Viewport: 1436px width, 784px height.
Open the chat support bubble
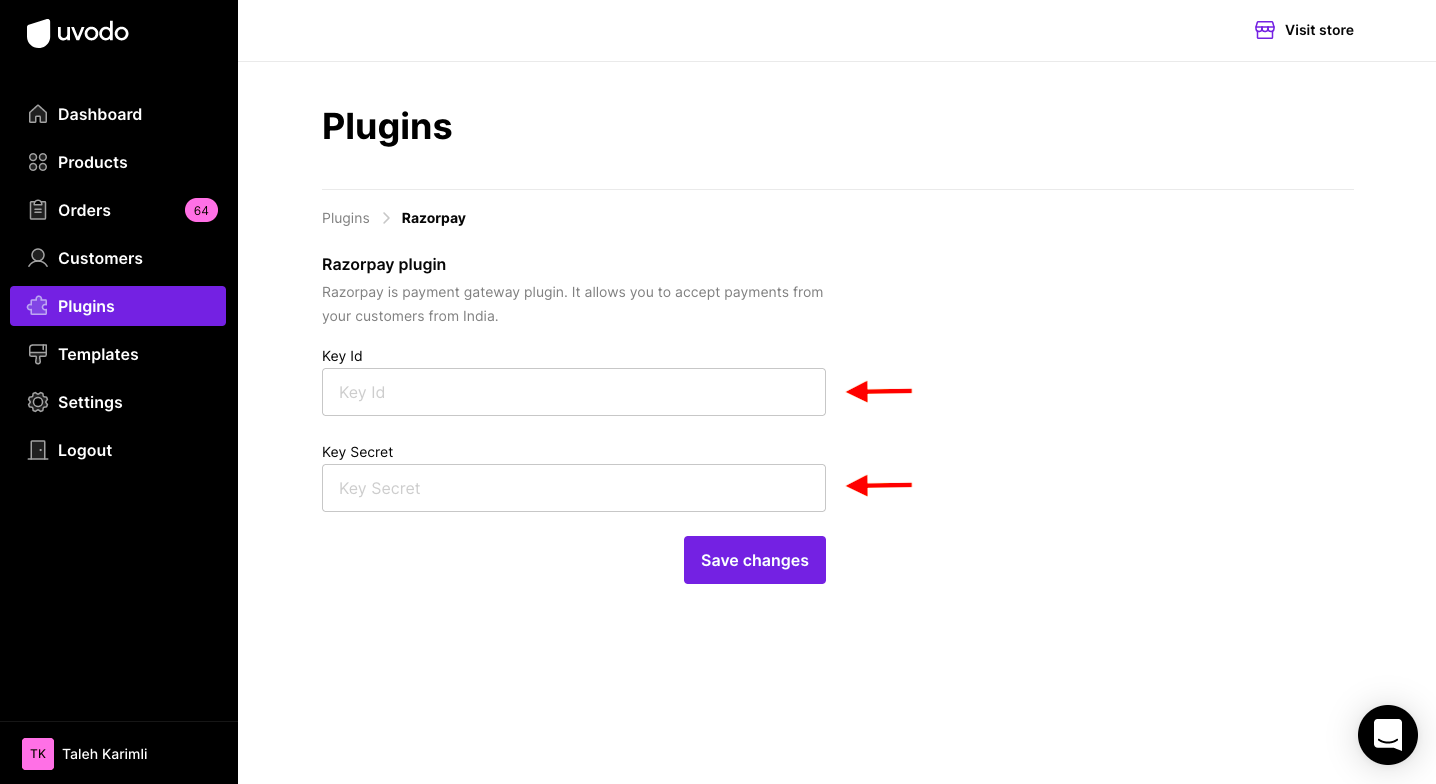(1388, 735)
